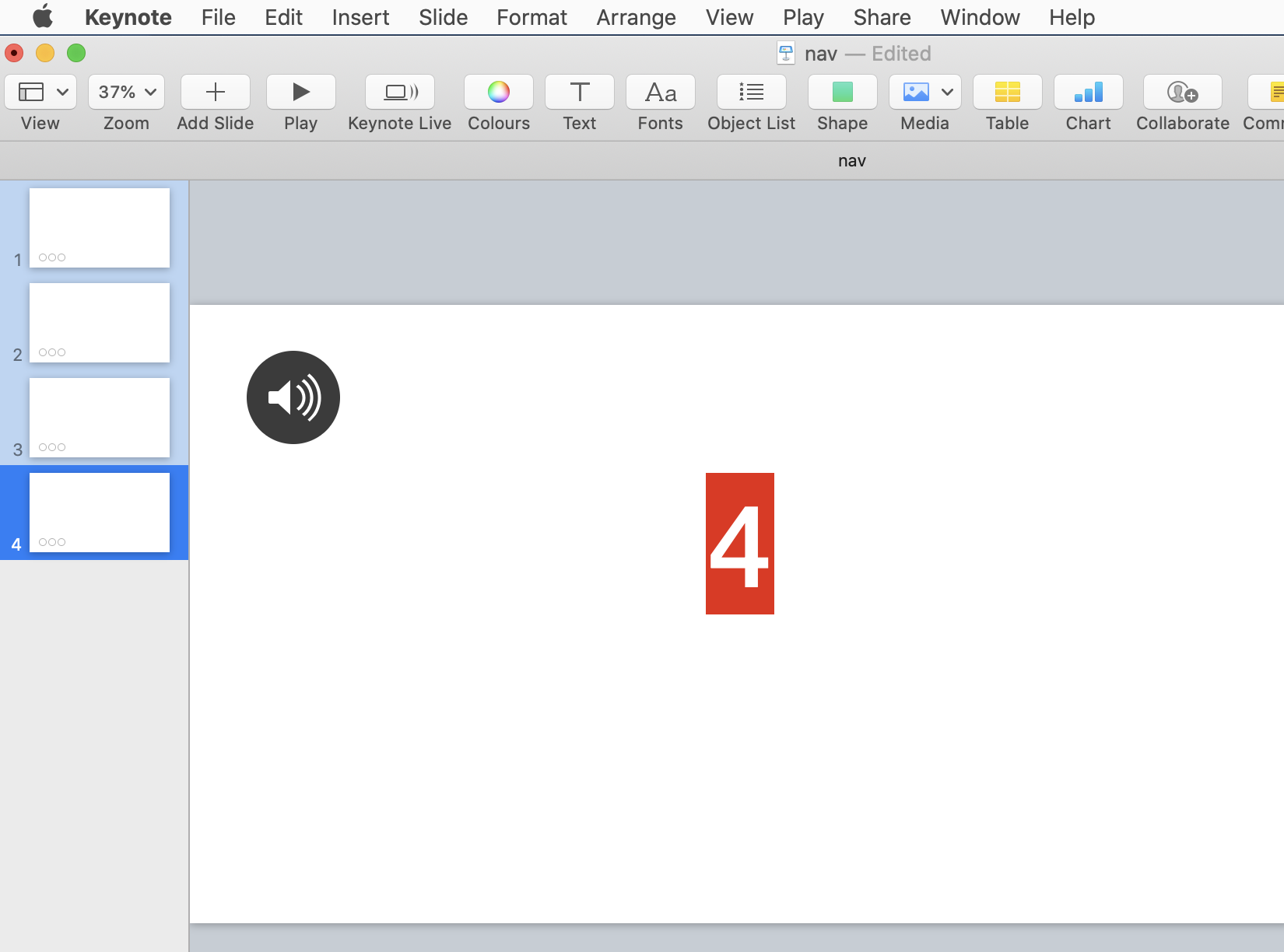Select the red number 4 box
The width and height of the screenshot is (1284, 952).
coord(739,544)
